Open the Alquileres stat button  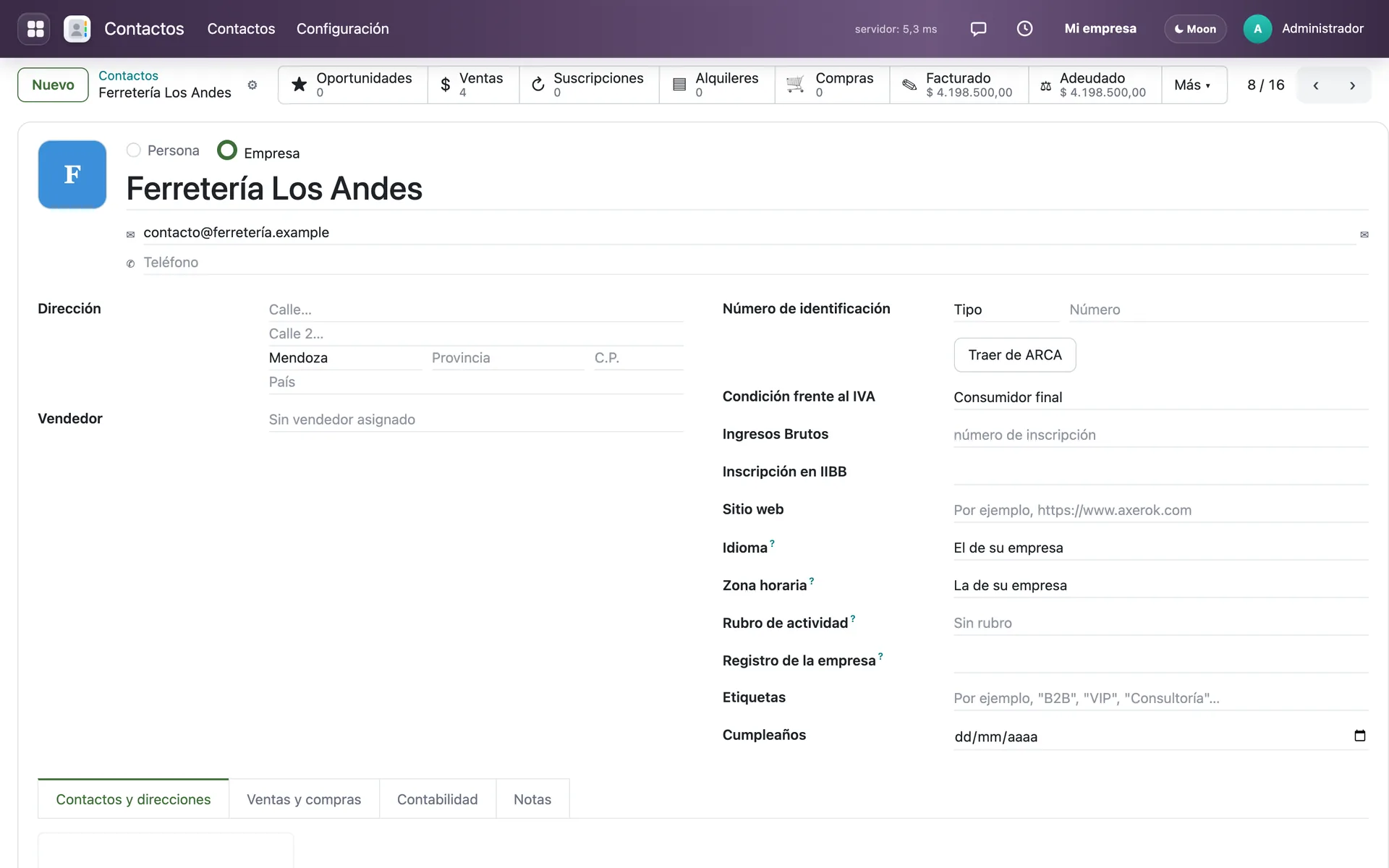coord(717,85)
